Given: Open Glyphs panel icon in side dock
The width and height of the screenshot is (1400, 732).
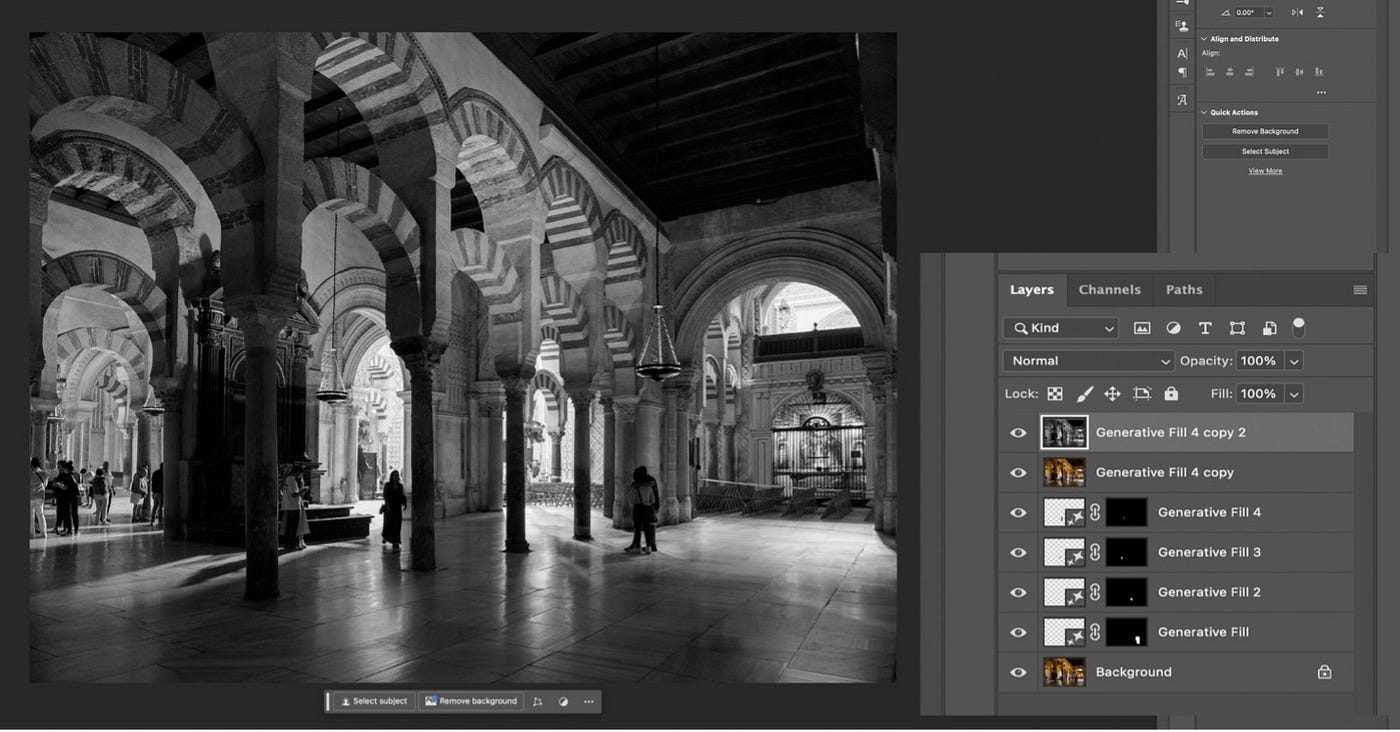Looking at the screenshot, I should coord(1182,100).
